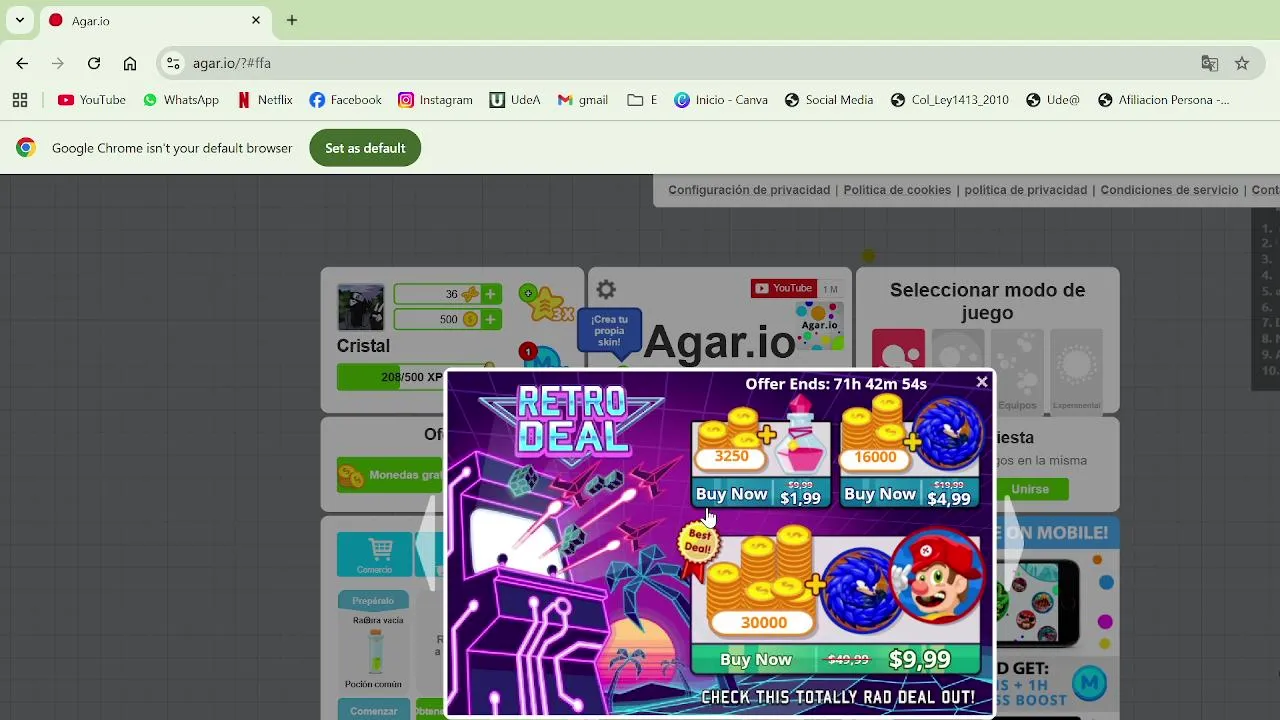Image resolution: width=1280 pixels, height=720 pixels.
Task: Close the Retro Deal popup
Action: 982,381
